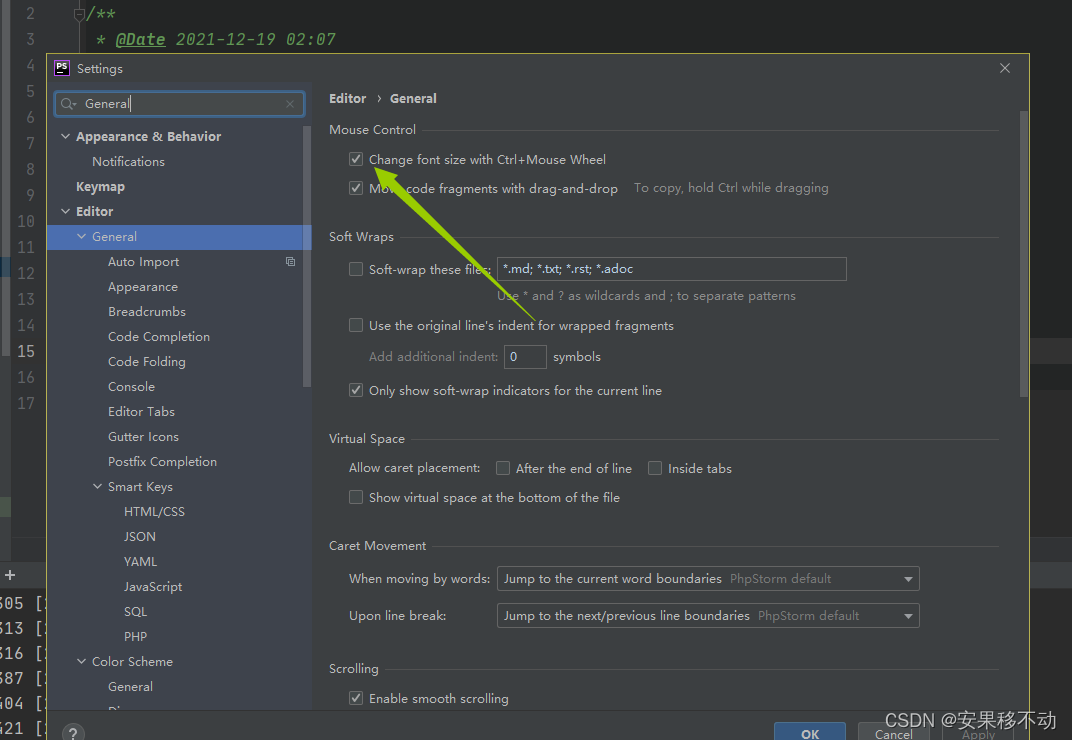Screen dimensions: 1072x740
Task: Open Code Folding settings page
Action: point(146,361)
